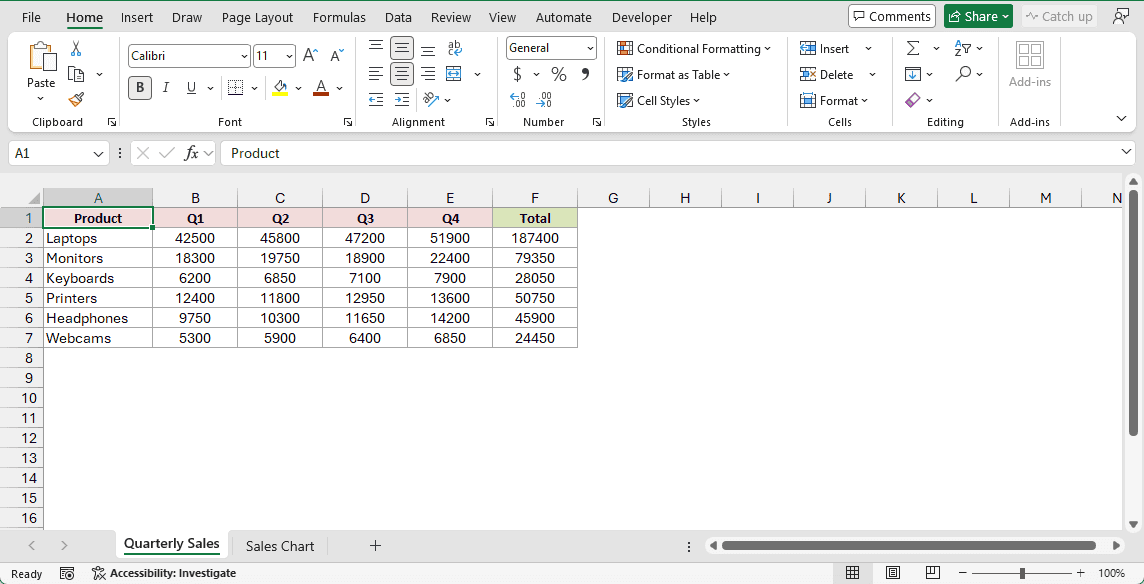Apply Percent style format
Viewport: 1144px width, 584px height.
pyautogui.click(x=559, y=74)
